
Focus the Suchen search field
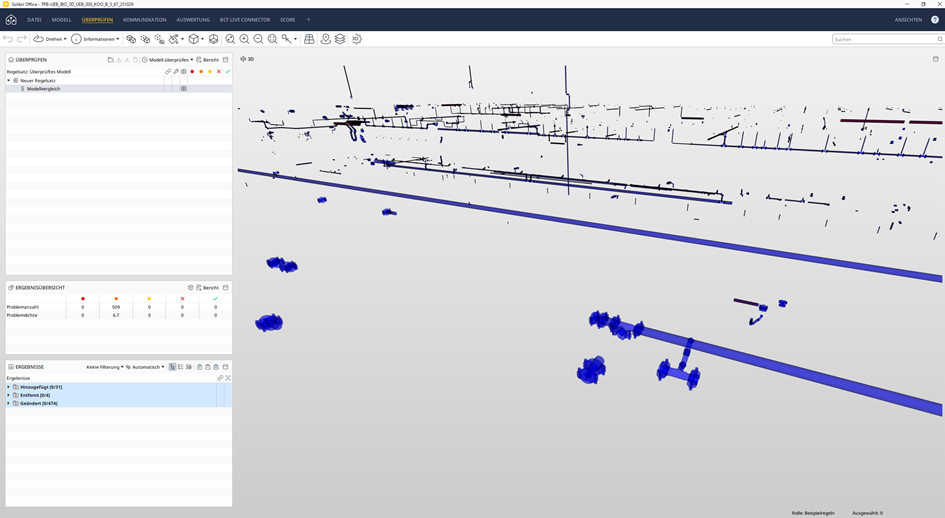pyautogui.click(x=887, y=39)
